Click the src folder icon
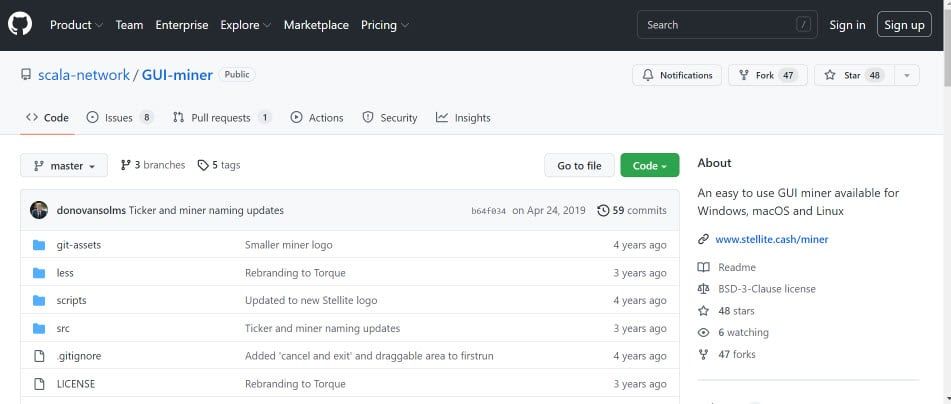Image resolution: width=951 pixels, height=404 pixels. pos(39,328)
